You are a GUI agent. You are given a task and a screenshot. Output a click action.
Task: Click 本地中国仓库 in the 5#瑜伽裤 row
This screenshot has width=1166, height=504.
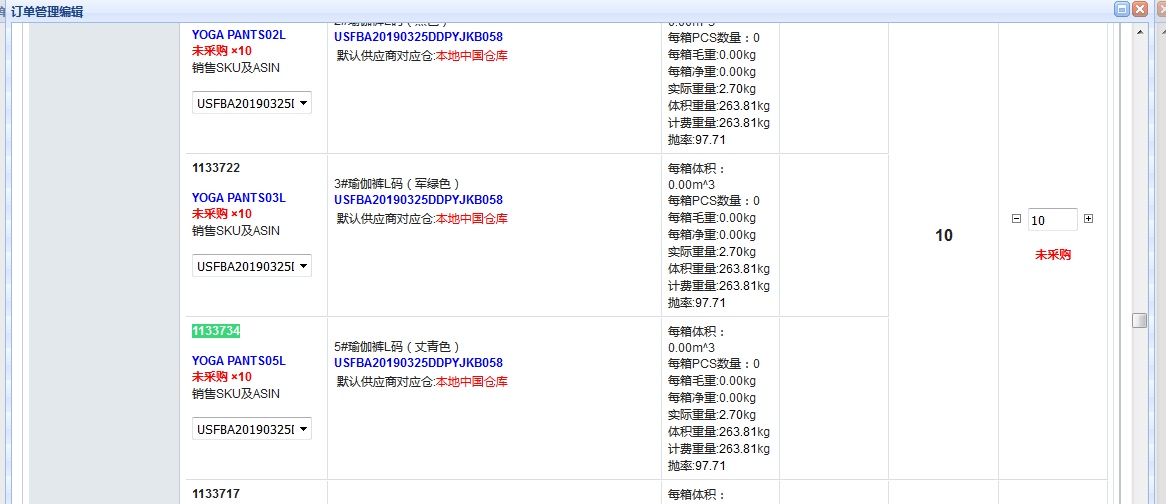coord(471,381)
